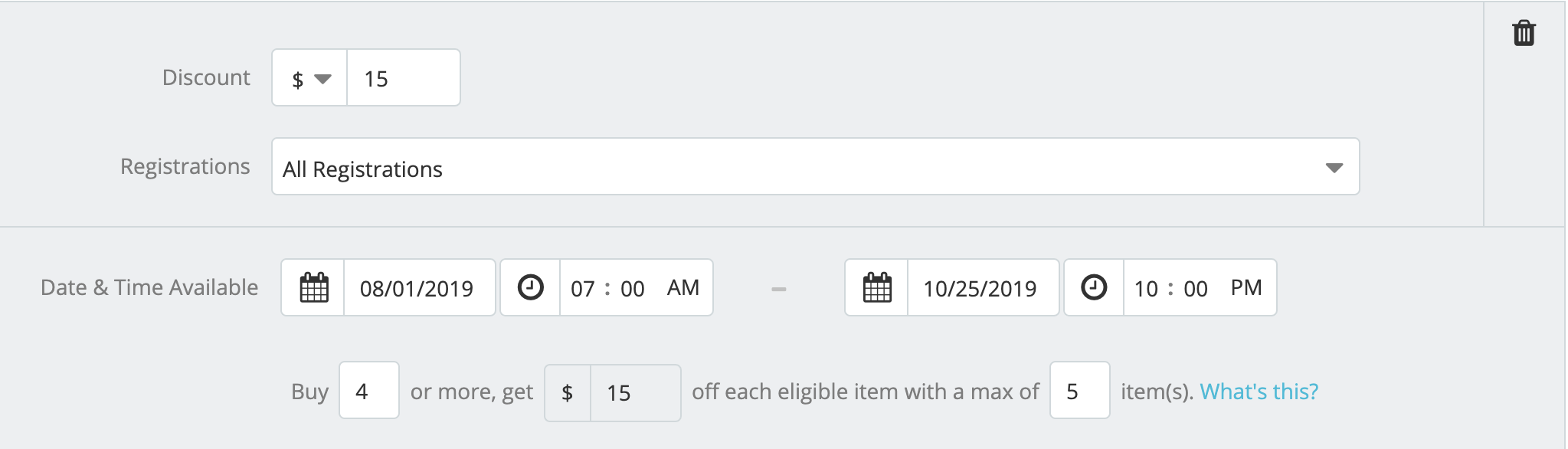Click the end time clock icon
The width and height of the screenshot is (1568, 449).
1094,287
